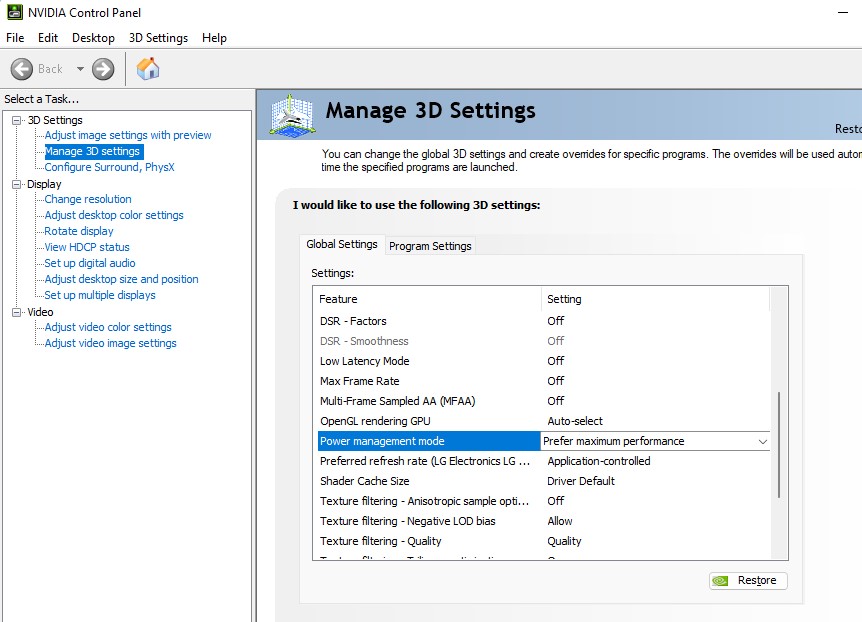Select the DSR - Factors row
The width and height of the screenshot is (862, 622).
(x=544, y=321)
